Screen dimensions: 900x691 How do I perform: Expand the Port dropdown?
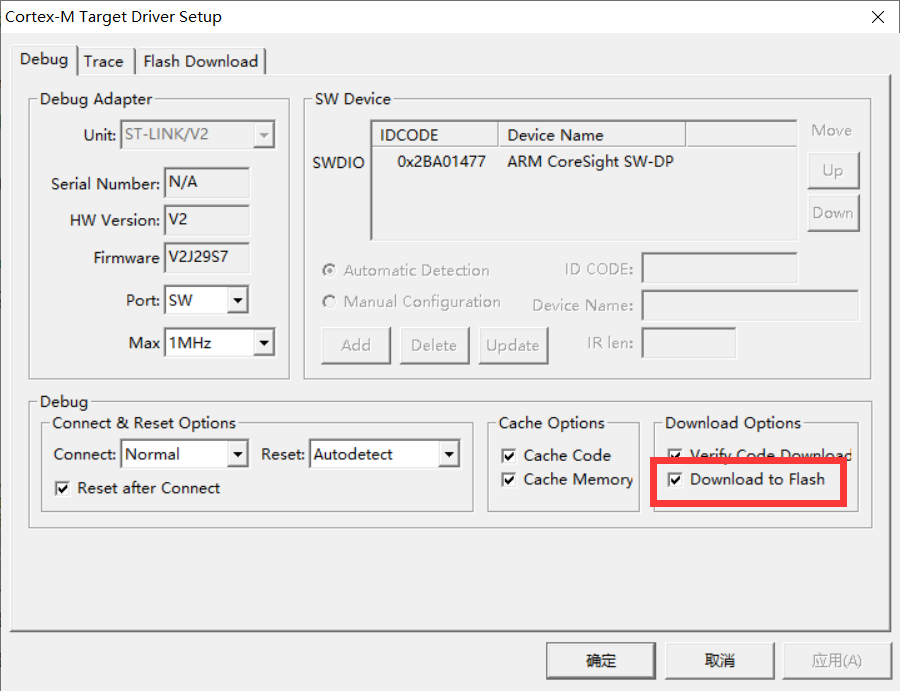point(237,300)
